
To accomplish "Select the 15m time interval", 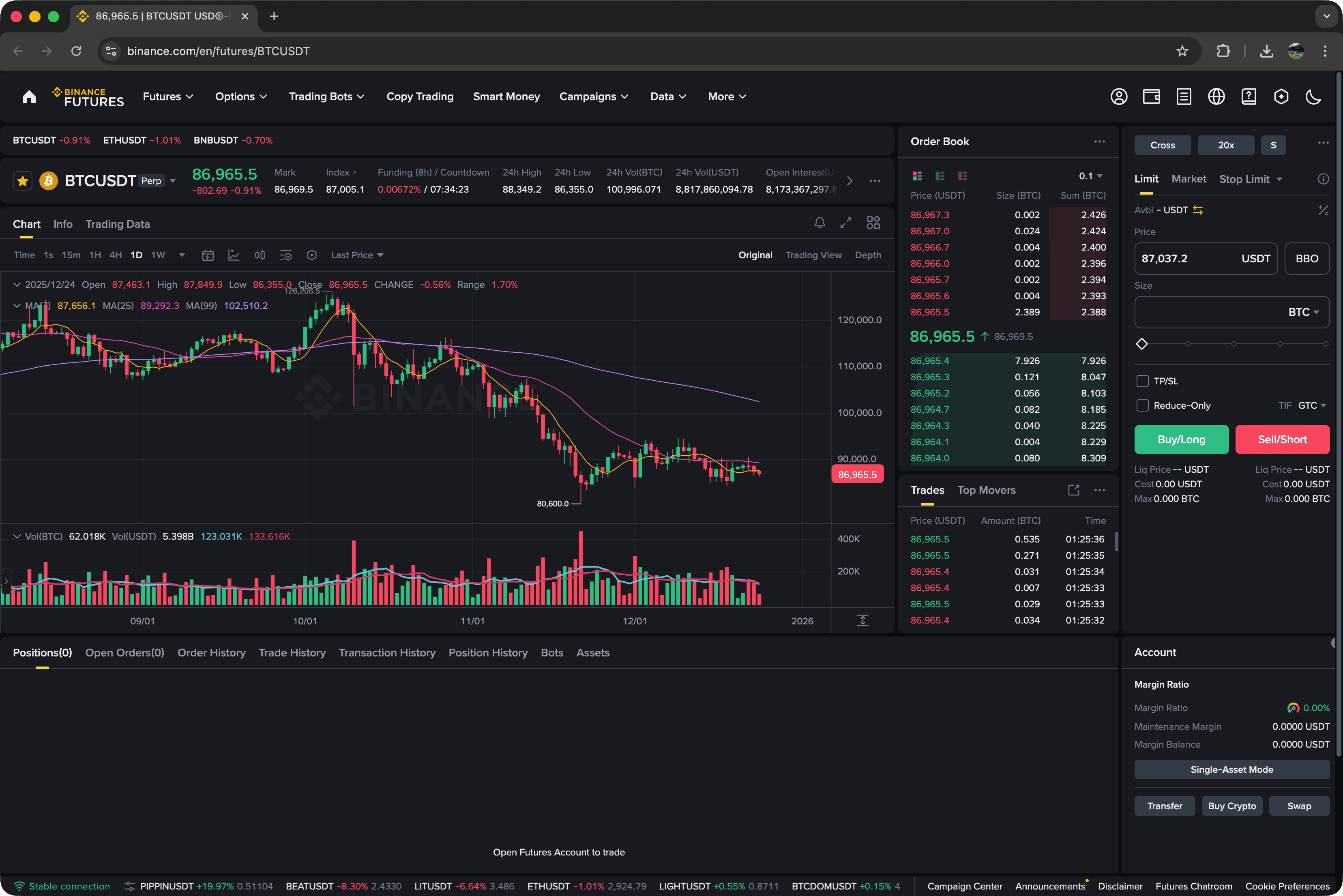I will click(71, 255).
